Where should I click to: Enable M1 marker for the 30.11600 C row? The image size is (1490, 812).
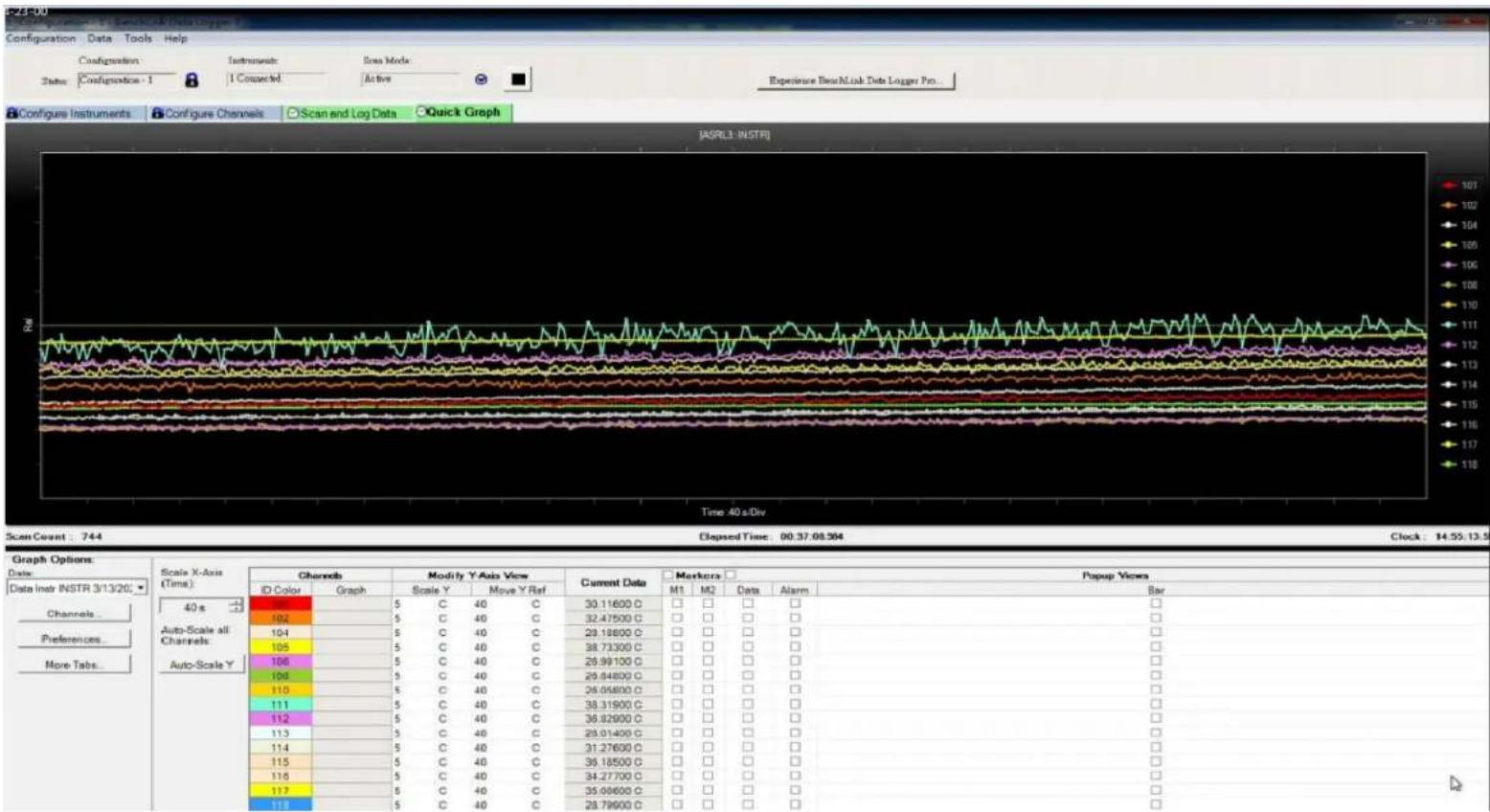click(x=678, y=604)
